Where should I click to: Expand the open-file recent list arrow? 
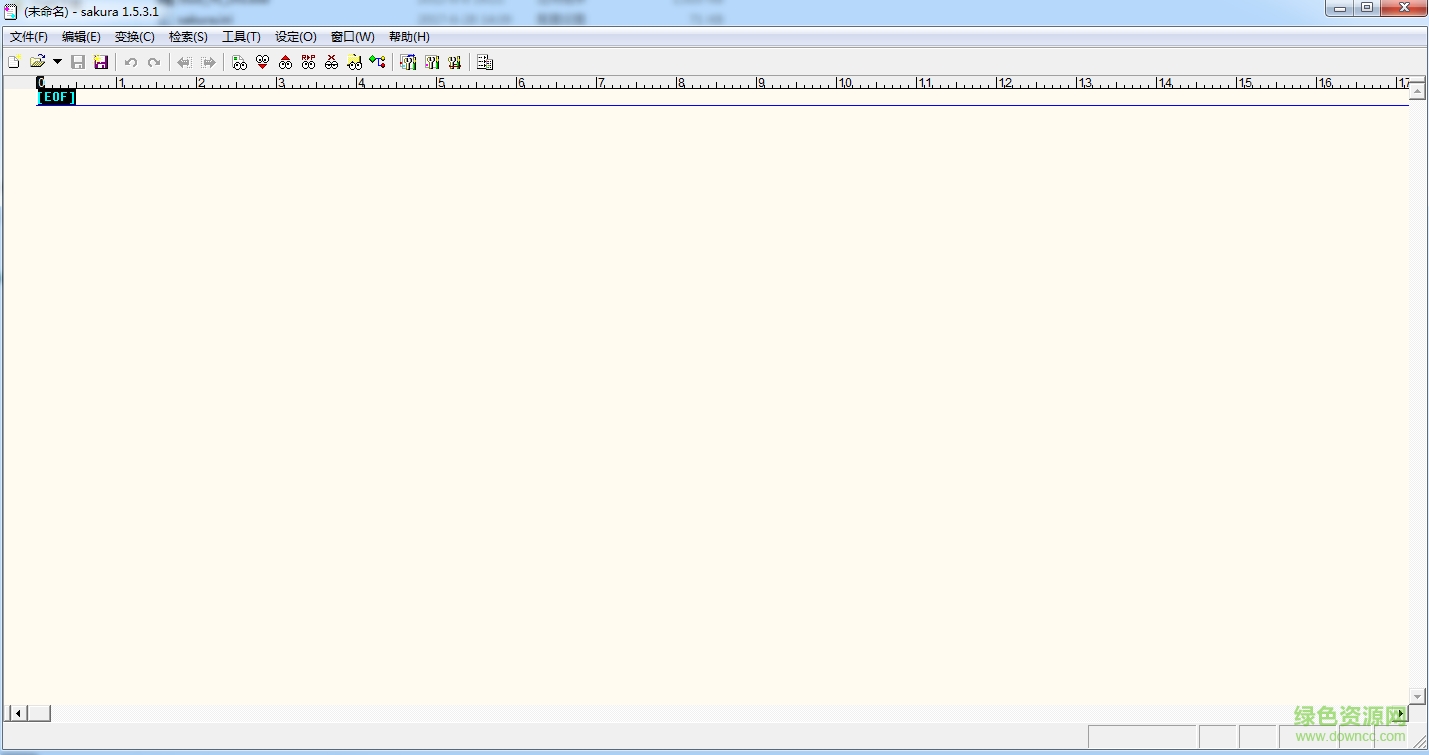click(x=57, y=62)
